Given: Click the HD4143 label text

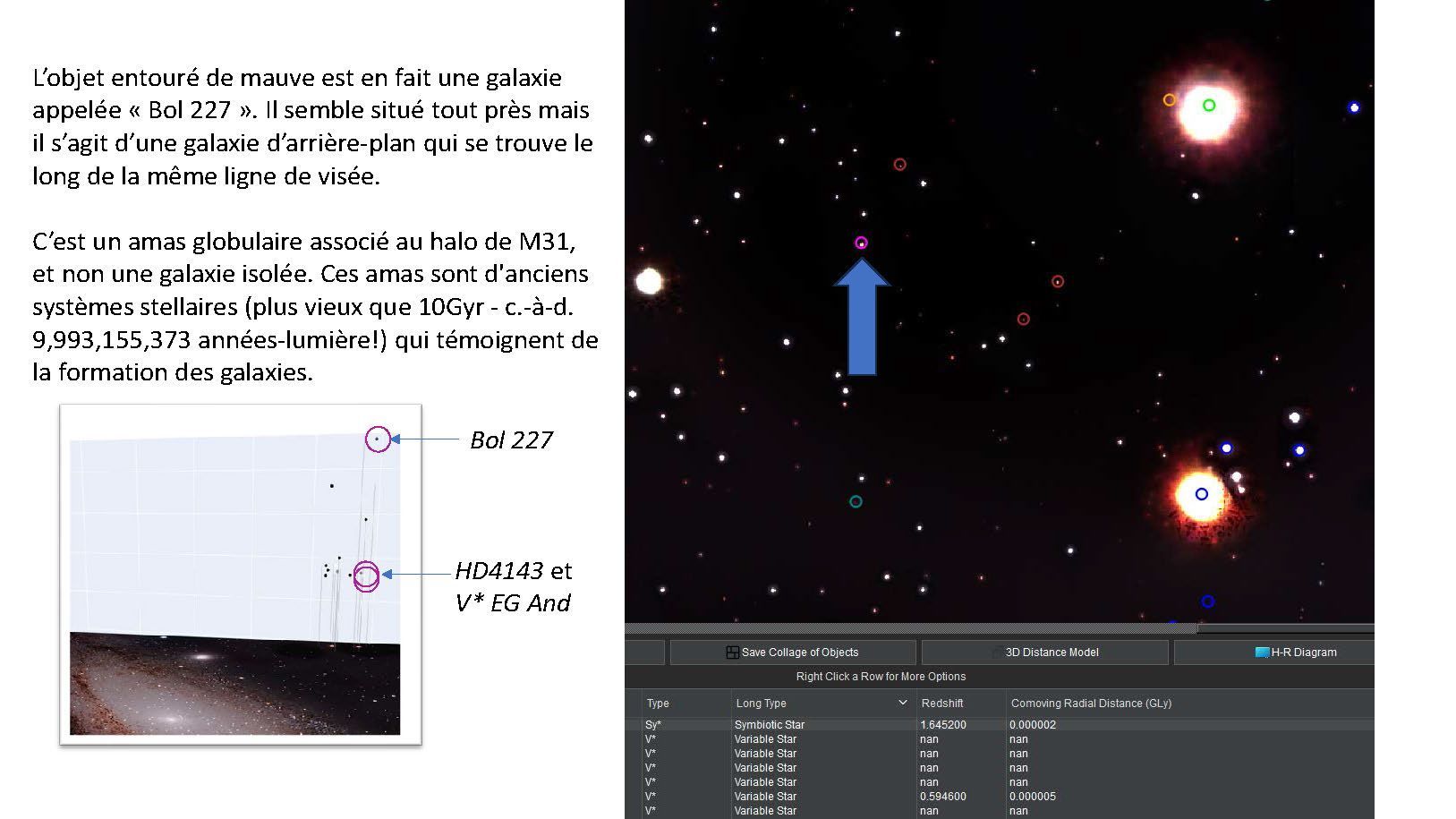Looking at the screenshot, I should (499, 571).
